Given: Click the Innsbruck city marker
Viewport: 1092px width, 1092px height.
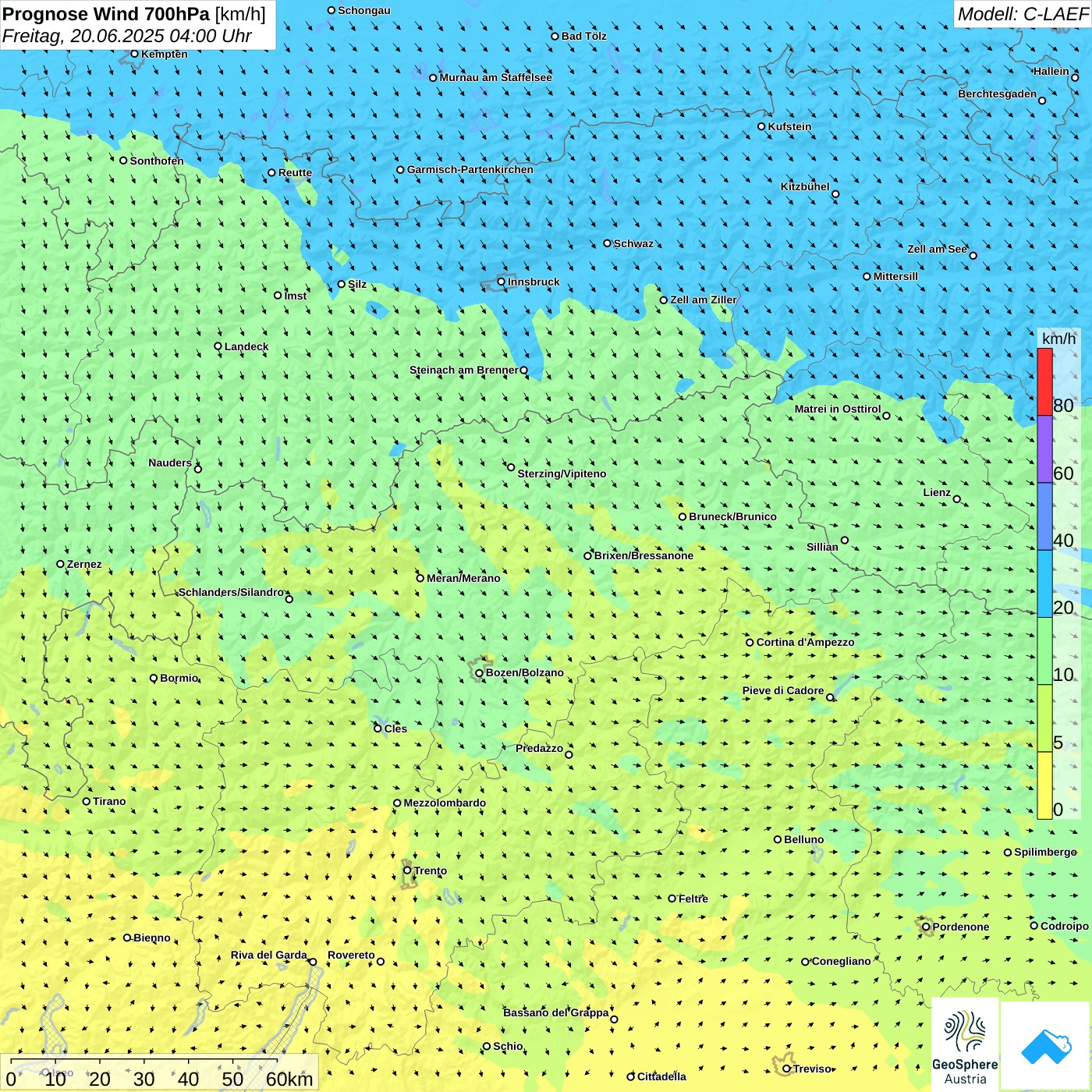Looking at the screenshot, I should pos(502,282).
